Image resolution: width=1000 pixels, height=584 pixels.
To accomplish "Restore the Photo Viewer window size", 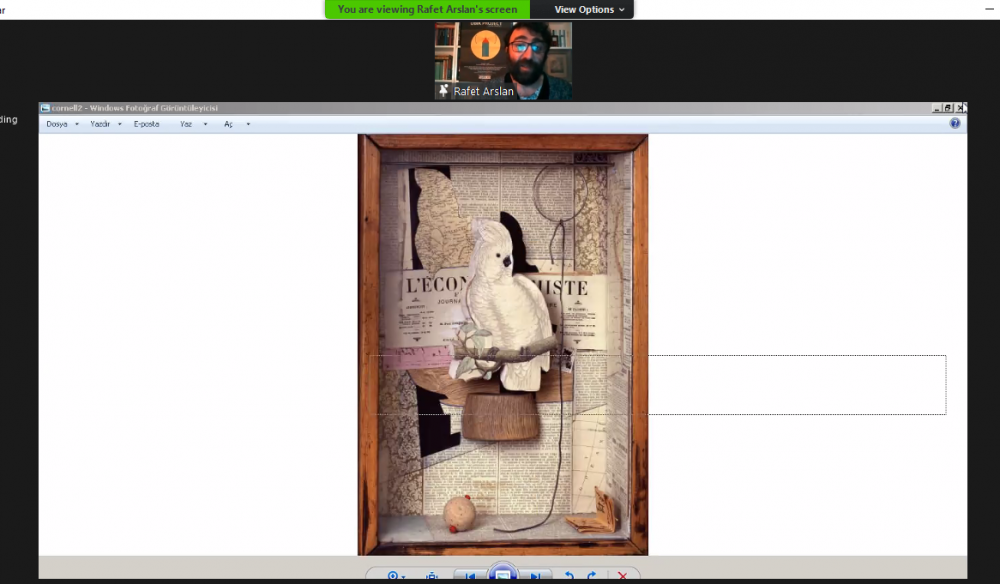I will (948, 108).
